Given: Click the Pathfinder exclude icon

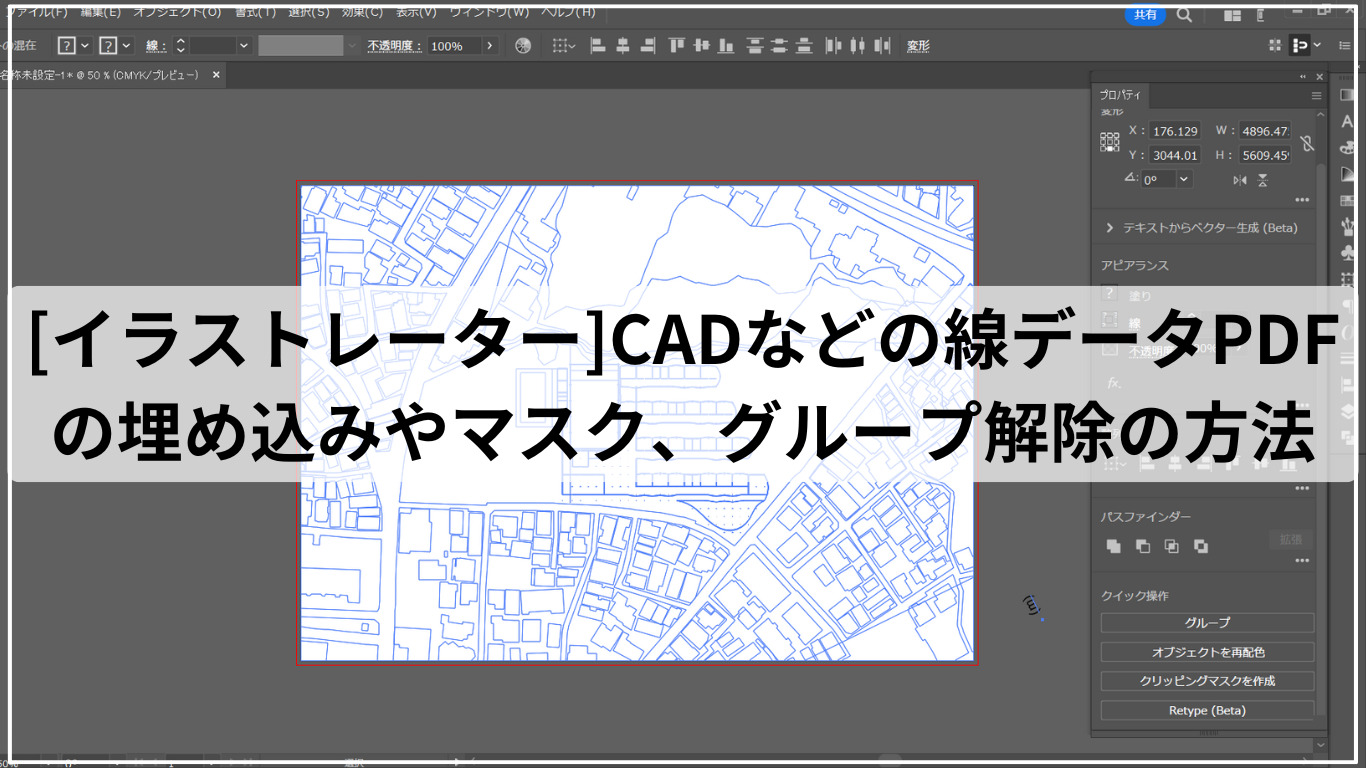Looking at the screenshot, I should [x=1200, y=546].
